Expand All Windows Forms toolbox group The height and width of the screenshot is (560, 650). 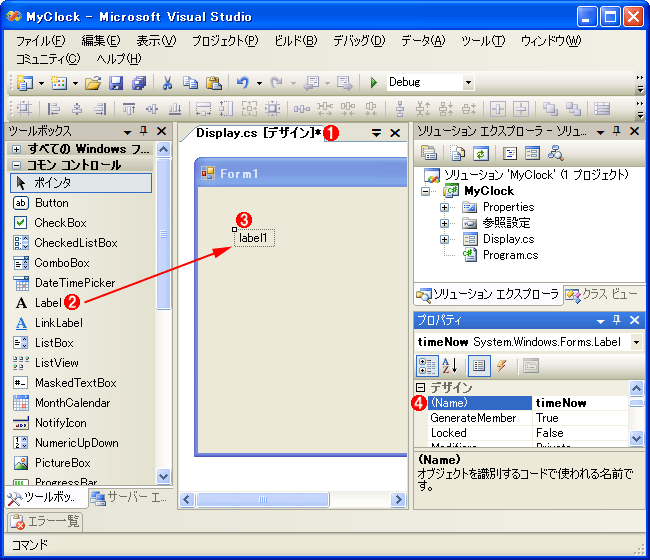tap(16, 149)
